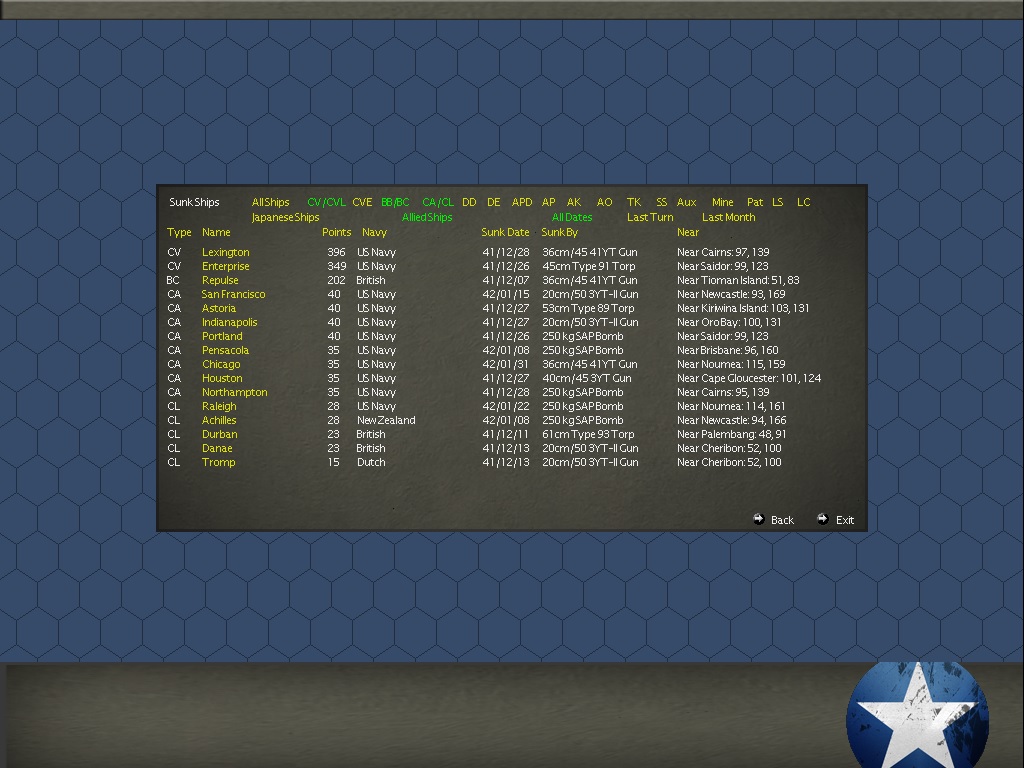Open the Northampton ship entry

234,392
